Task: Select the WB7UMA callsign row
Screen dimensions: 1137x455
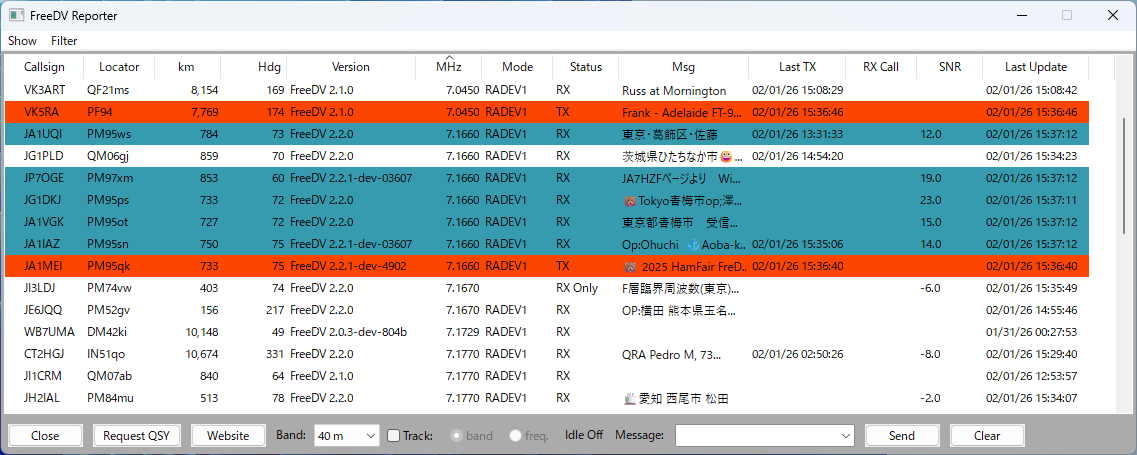Action: click(x=547, y=332)
